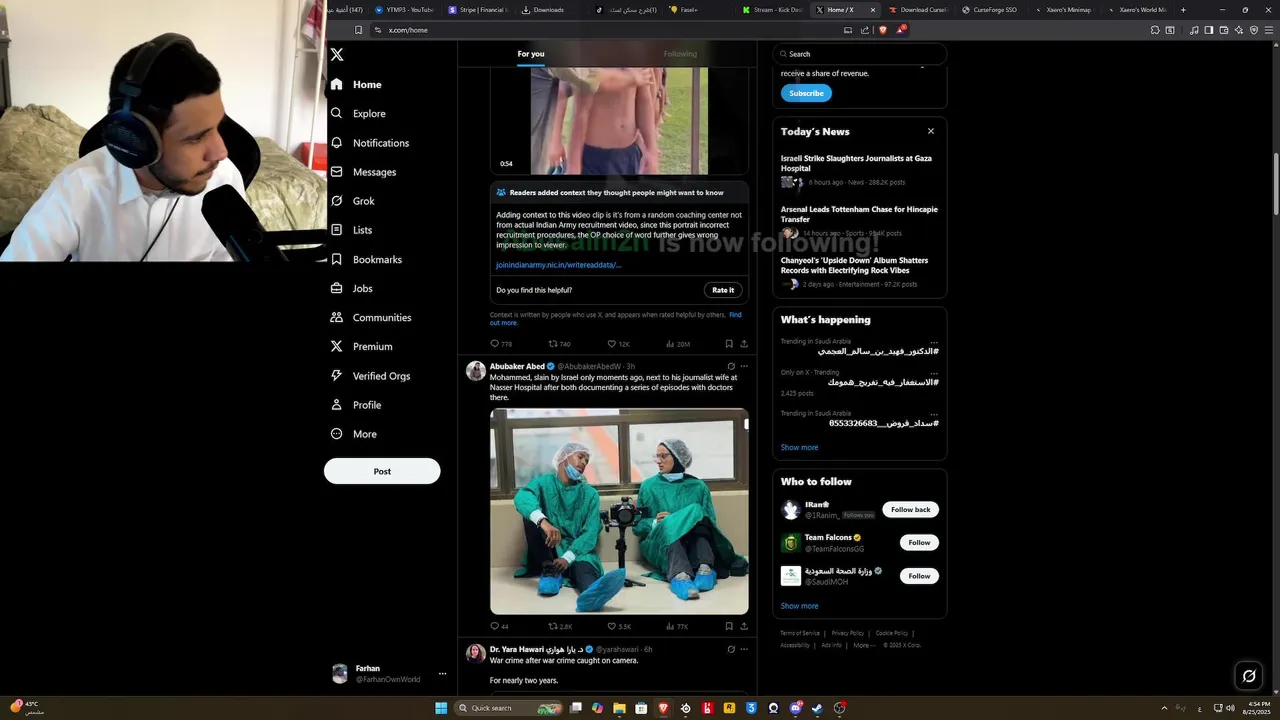This screenshot has height=720, width=1280.
Task: Open Grok in the sidebar
Action: 352,201
